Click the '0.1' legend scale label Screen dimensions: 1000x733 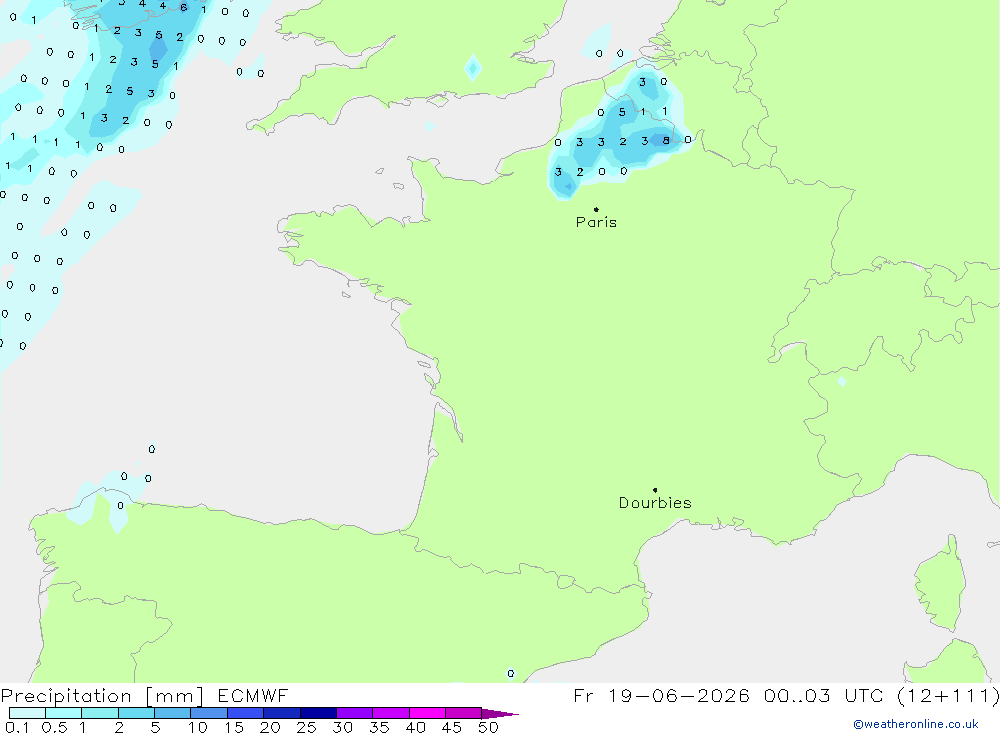(17, 727)
